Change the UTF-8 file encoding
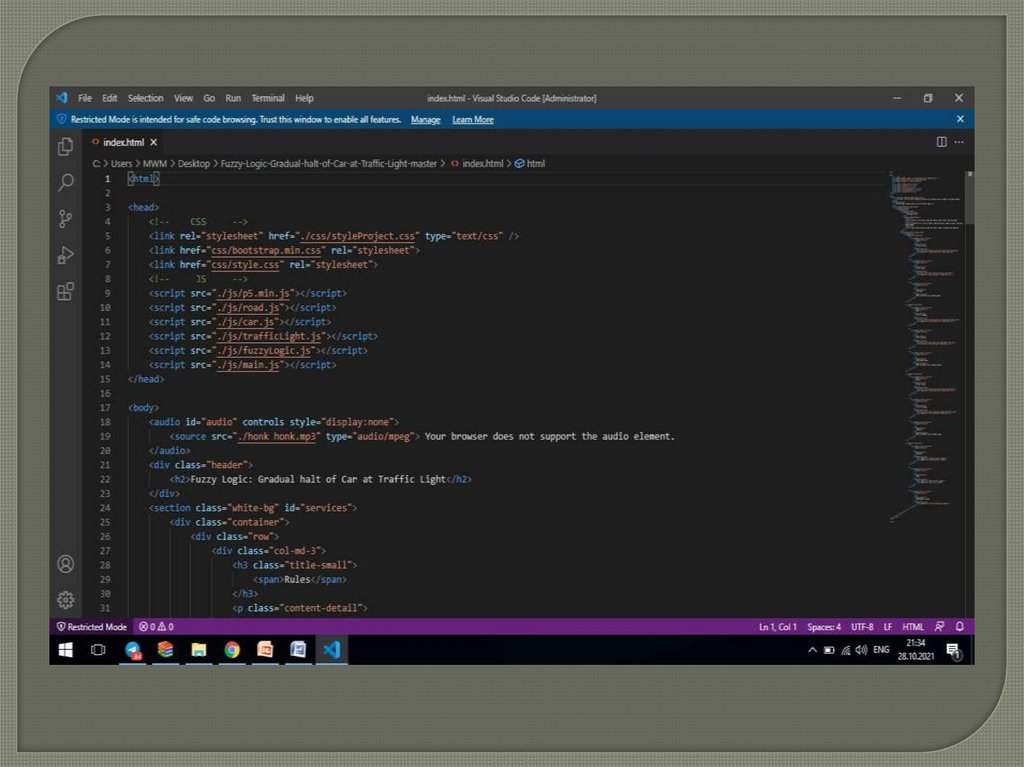The image size is (1024, 767). (861, 627)
